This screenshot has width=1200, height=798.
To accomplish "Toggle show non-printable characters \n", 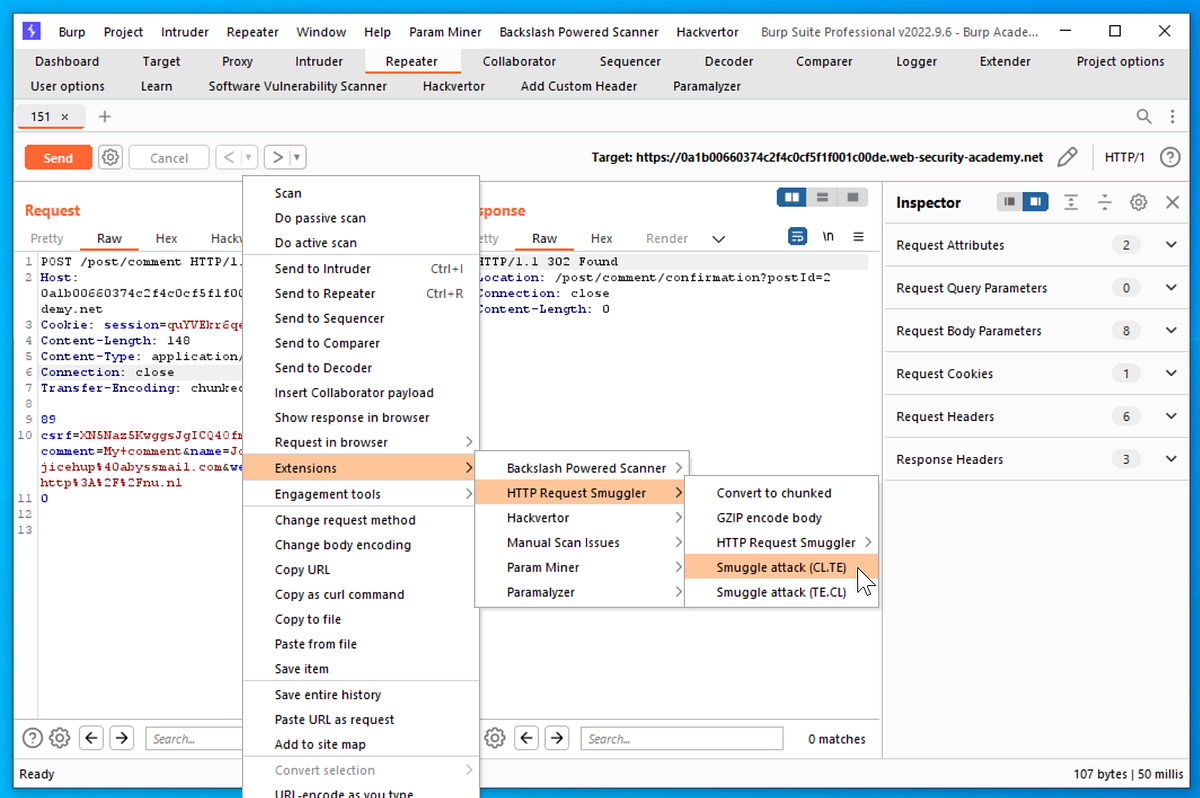I will tap(828, 237).
